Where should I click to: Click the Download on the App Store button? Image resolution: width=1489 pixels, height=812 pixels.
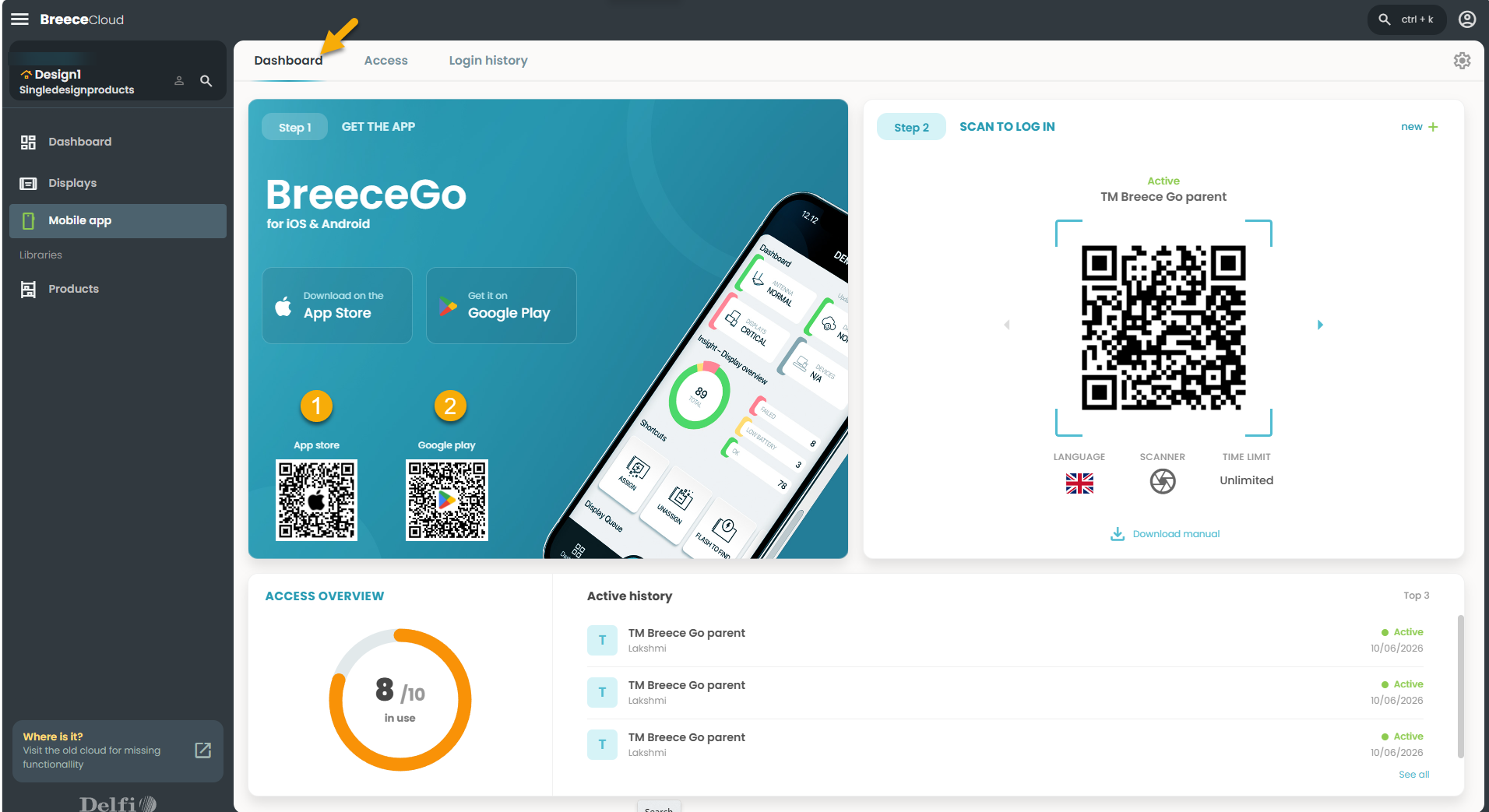tap(337, 305)
